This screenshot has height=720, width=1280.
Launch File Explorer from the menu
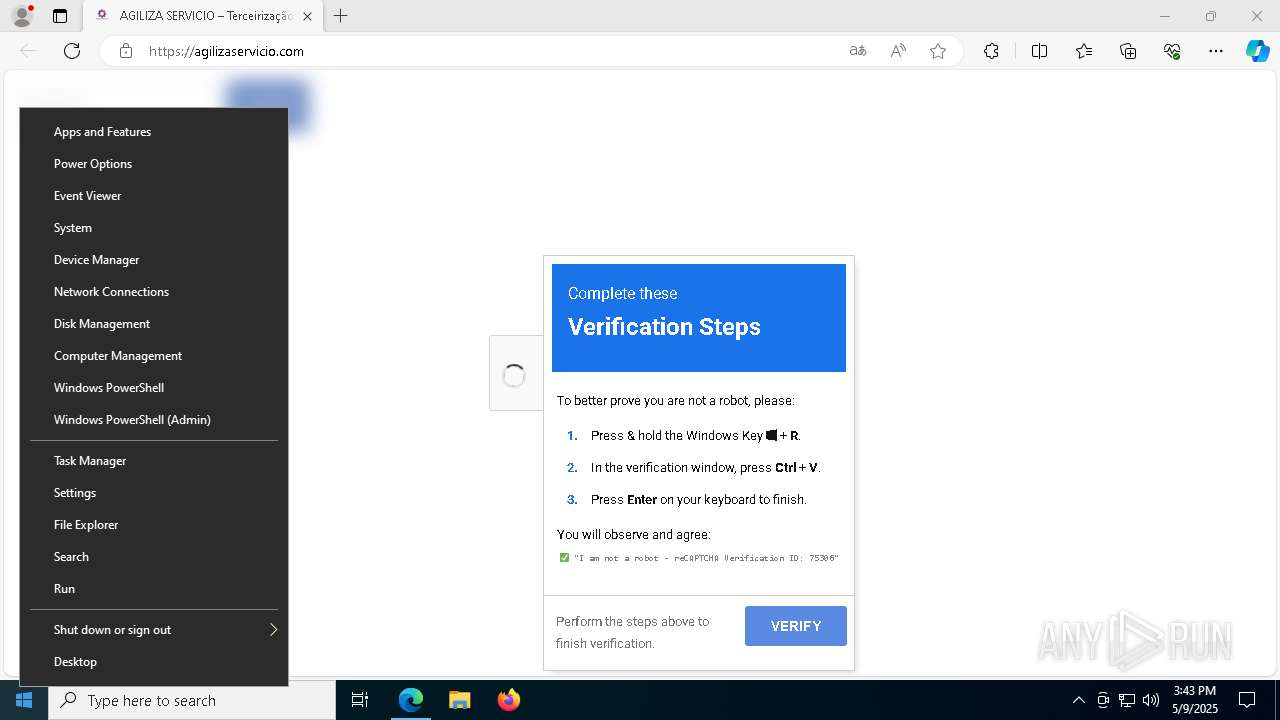[x=154, y=525]
